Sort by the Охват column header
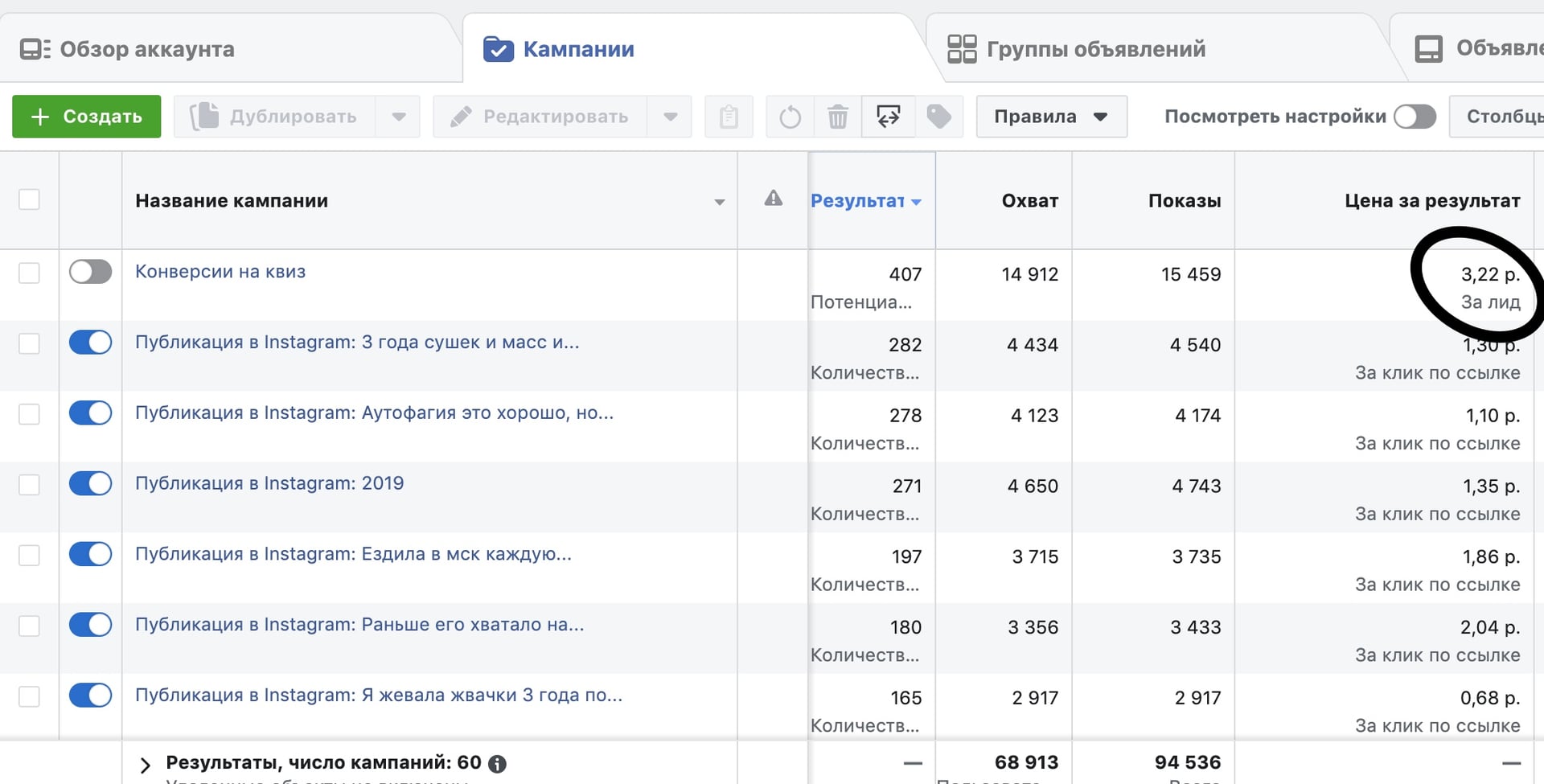This screenshot has height=784, width=1544. point(1029,201)
